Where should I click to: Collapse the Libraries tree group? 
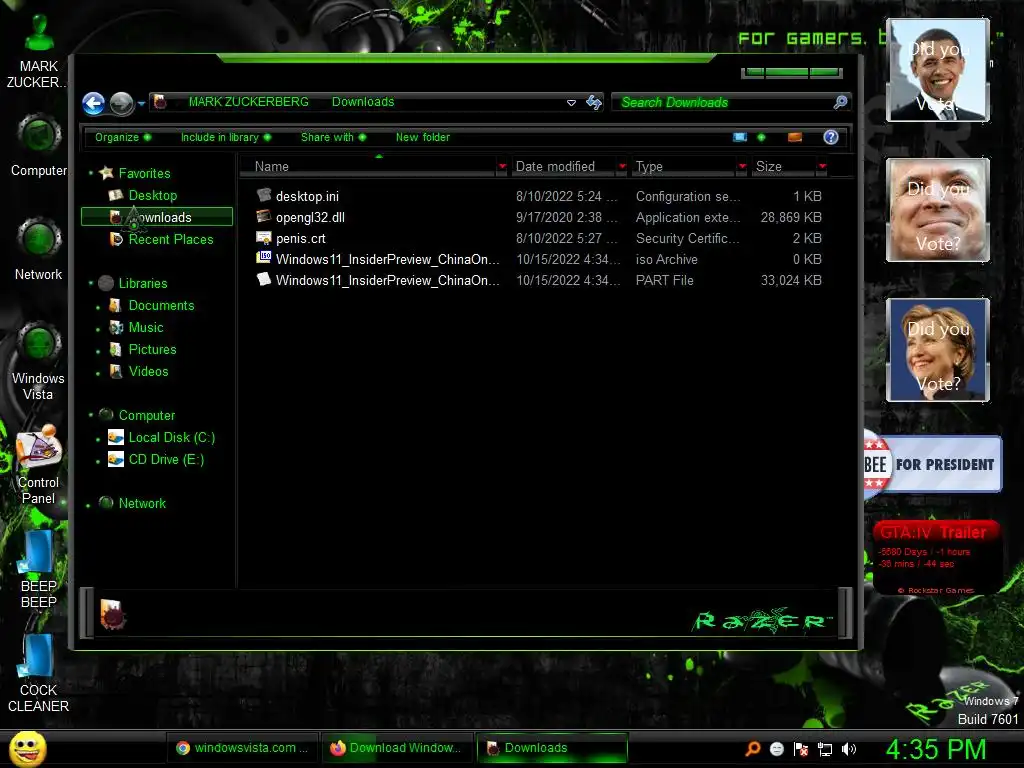(x=91, y=283)
